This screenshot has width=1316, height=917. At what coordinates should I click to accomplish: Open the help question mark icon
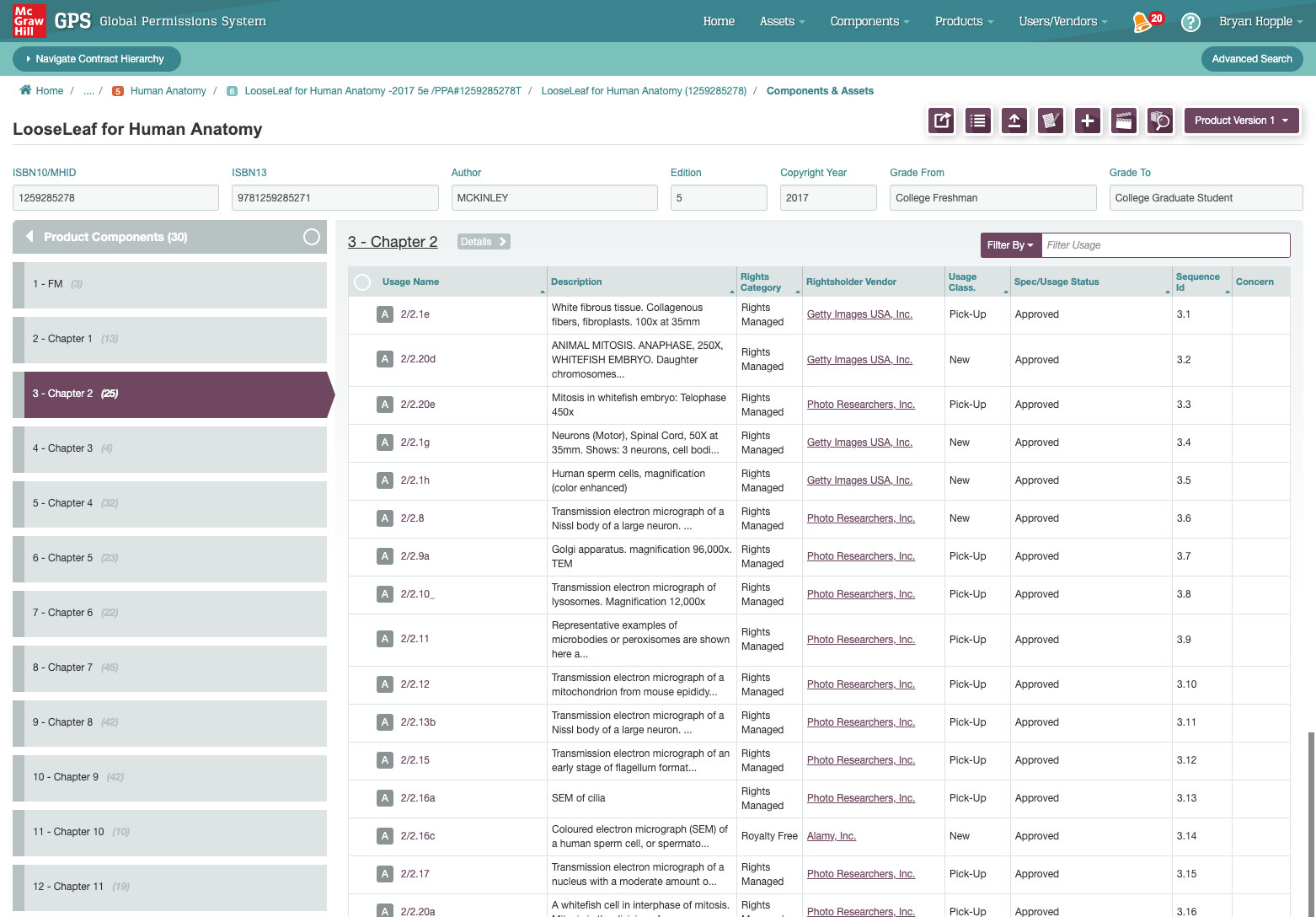click(1190, 22)
